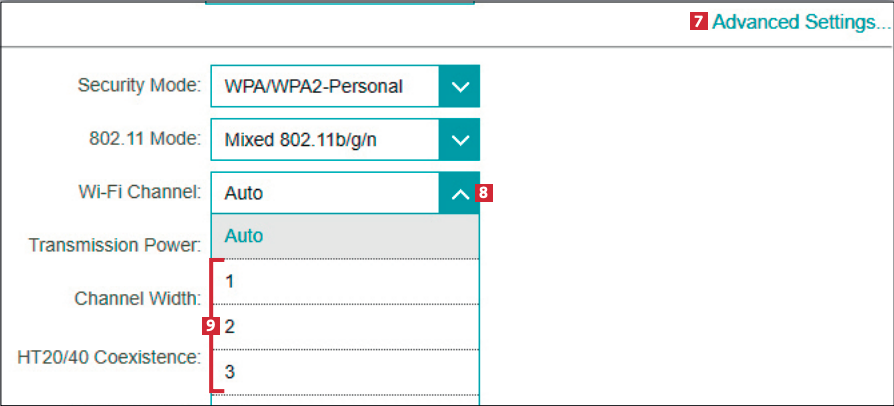Click the Transmission Power label

pos(116,244)
